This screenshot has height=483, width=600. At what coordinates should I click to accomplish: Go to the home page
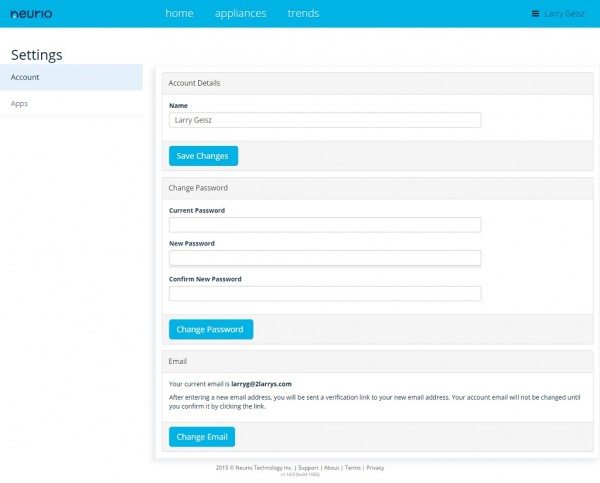(179, 13)
